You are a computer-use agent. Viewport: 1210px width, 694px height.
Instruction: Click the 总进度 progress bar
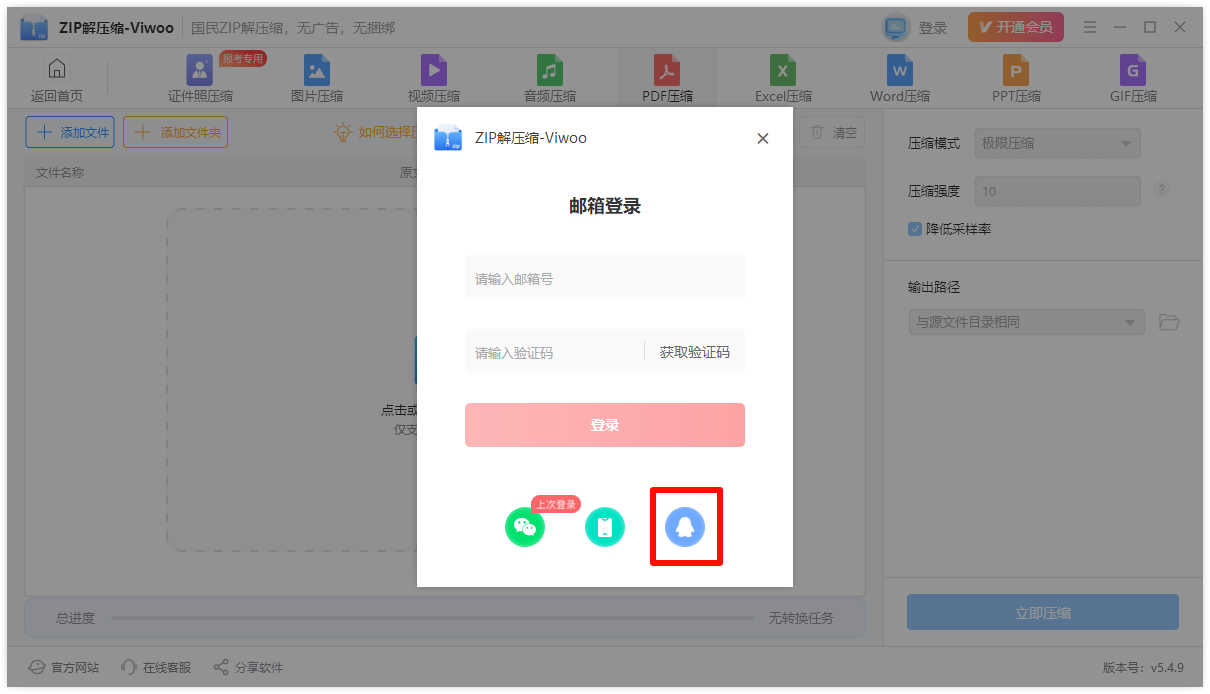coord(433,618)
